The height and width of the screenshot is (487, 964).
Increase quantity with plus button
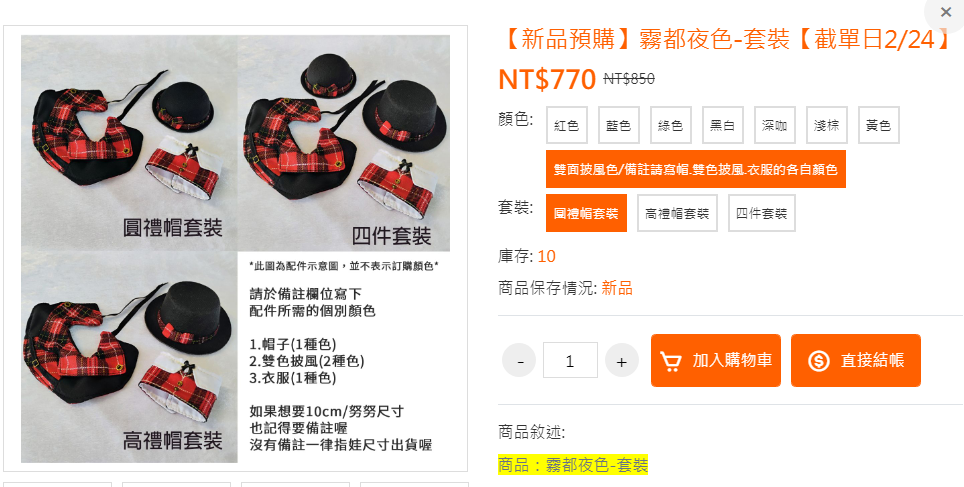point(622,360)
